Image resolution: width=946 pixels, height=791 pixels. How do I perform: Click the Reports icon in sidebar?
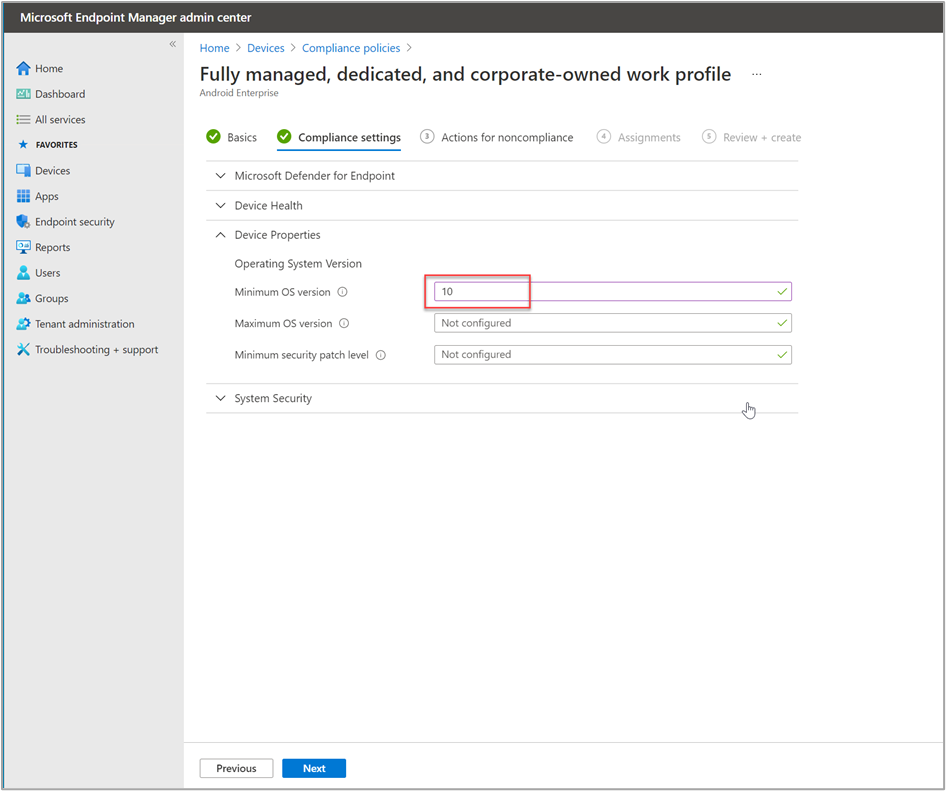click(x=24, y=248)
